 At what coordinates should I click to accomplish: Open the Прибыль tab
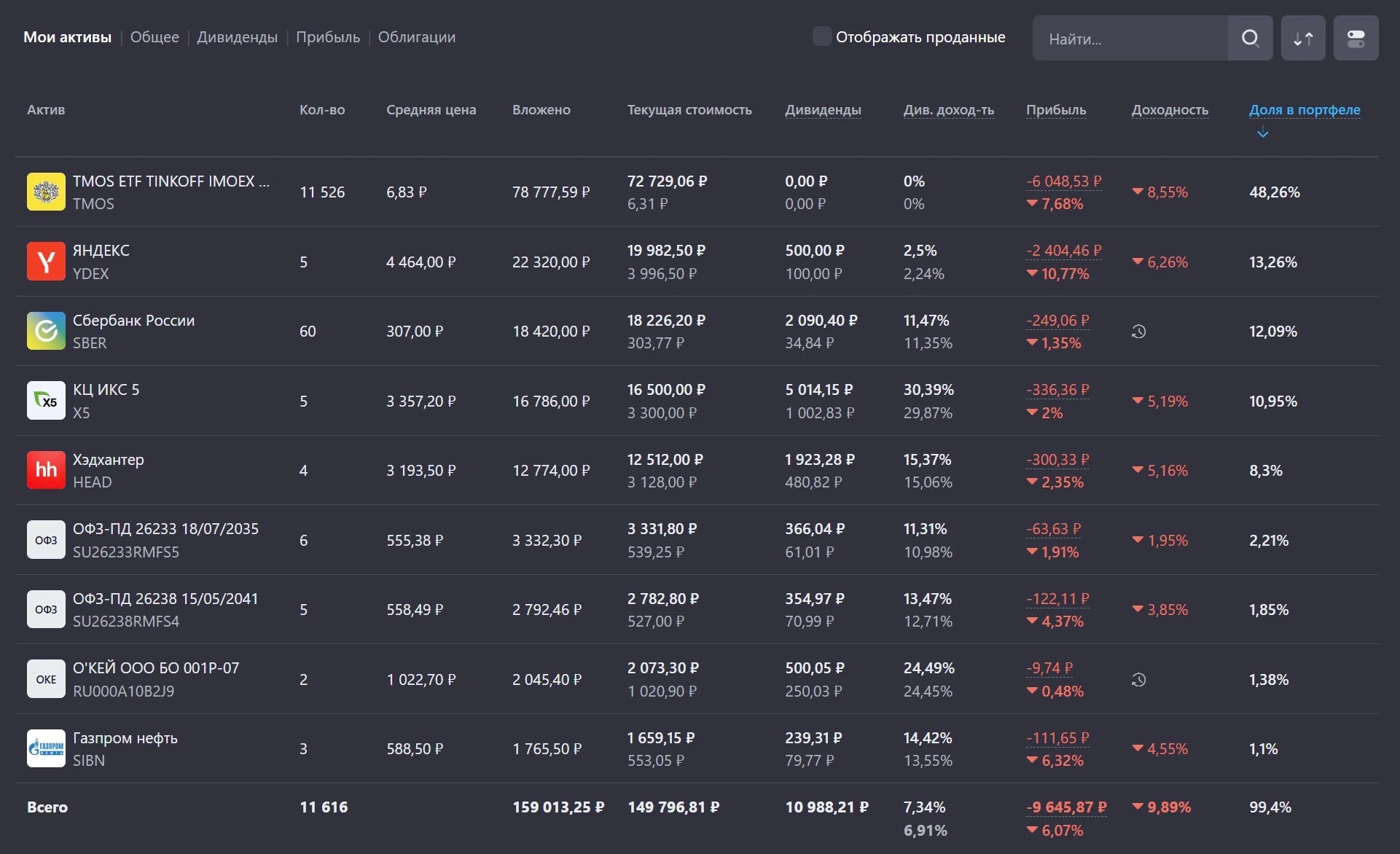(x=328, y=37)
